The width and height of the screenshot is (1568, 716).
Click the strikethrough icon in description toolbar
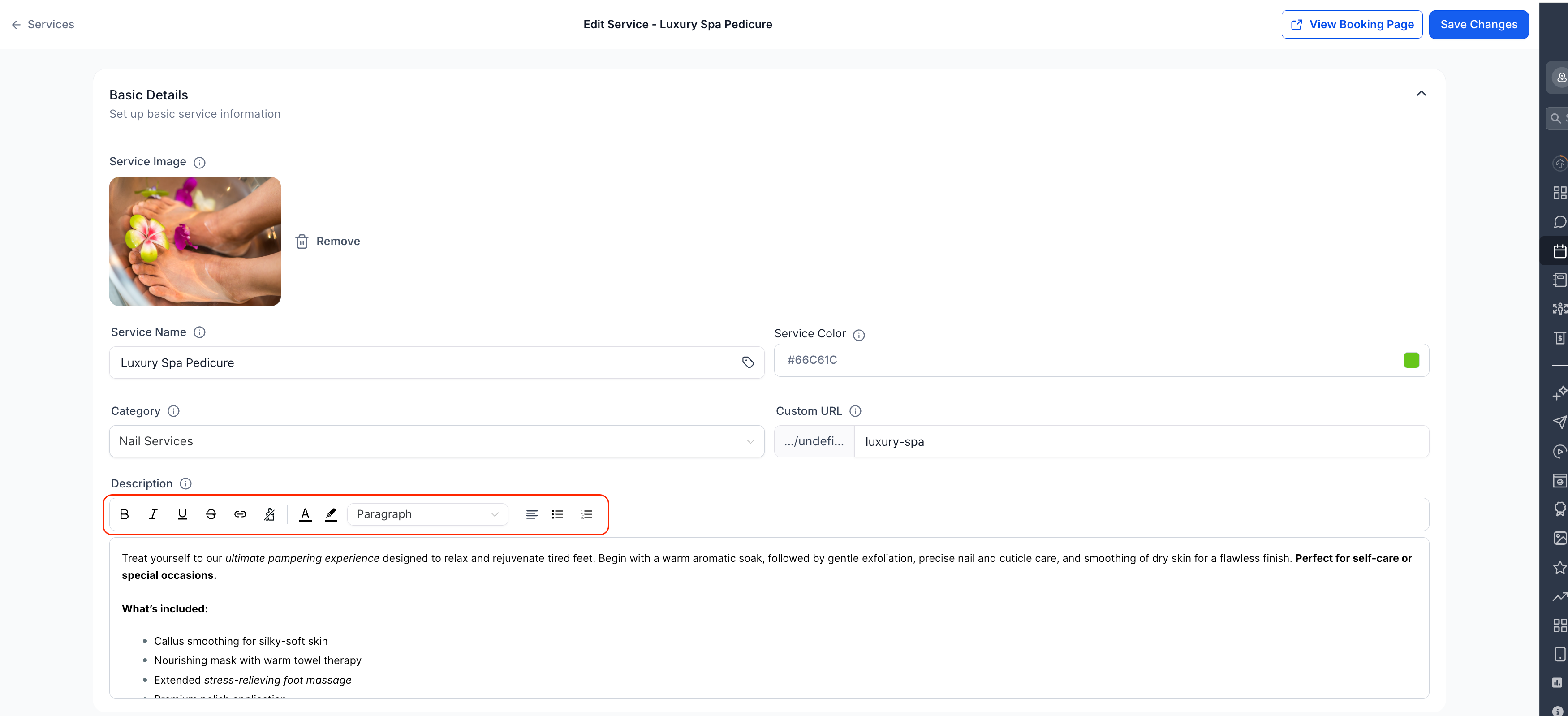(x=211, y=514)
